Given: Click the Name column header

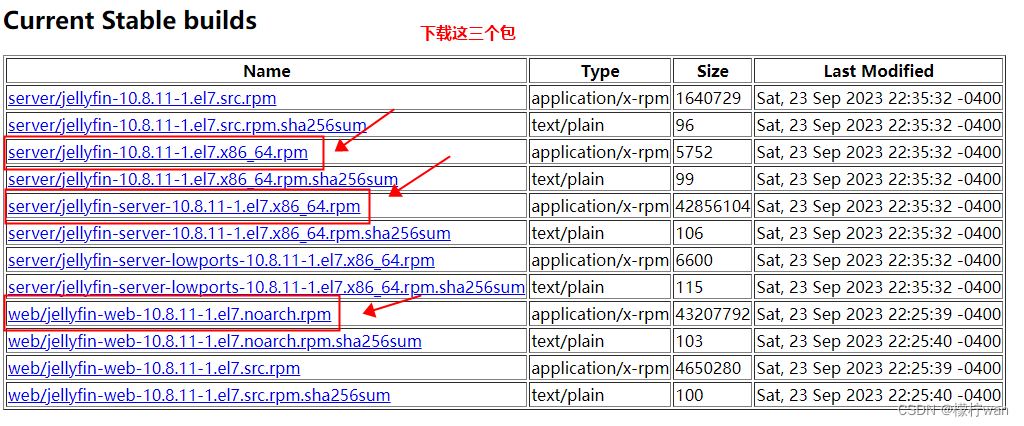Looking at the screenshot, I should 266,71.
